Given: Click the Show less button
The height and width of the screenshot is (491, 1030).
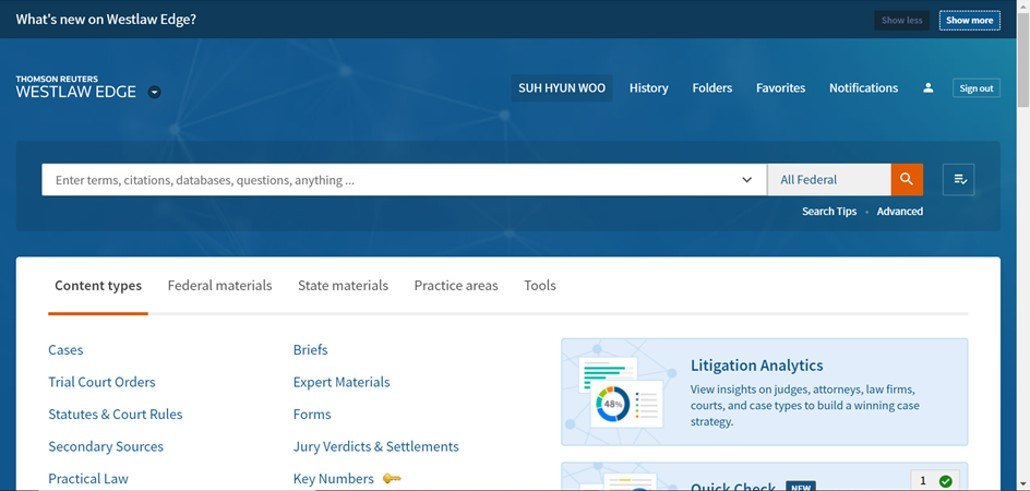Looking at the screenshot, I should 902,20.
